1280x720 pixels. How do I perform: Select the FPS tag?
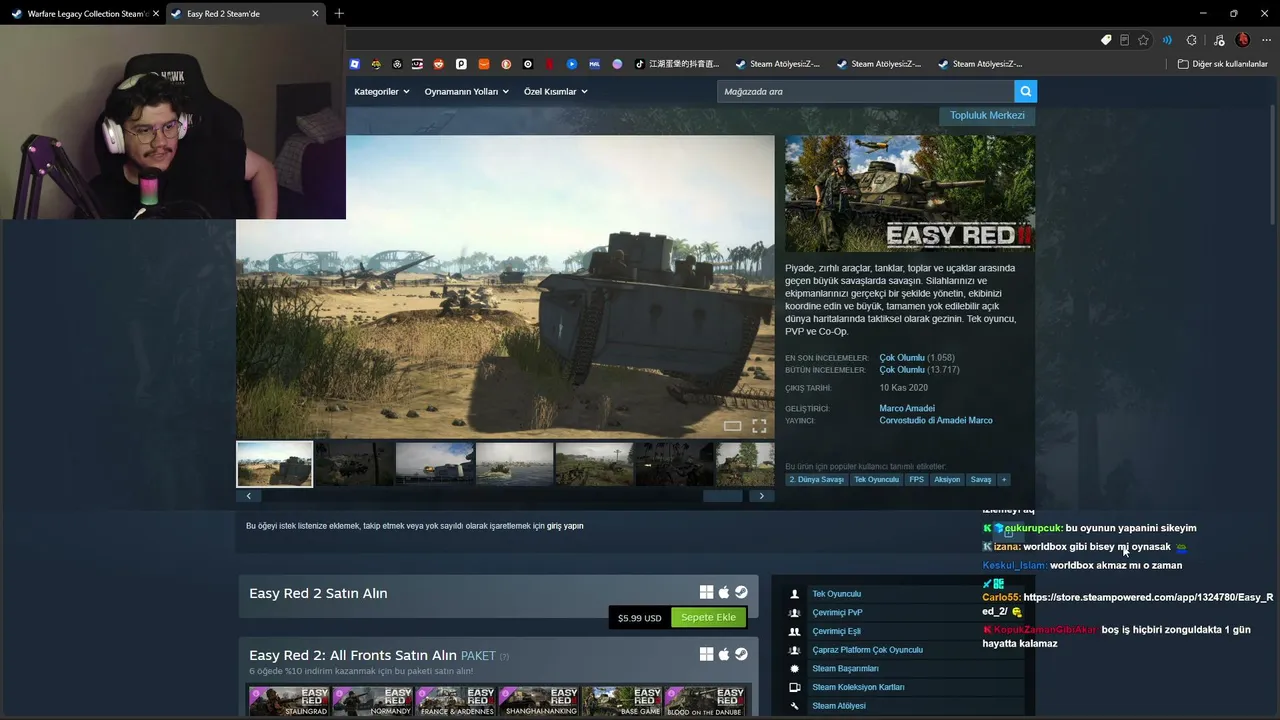click(917, 480)
